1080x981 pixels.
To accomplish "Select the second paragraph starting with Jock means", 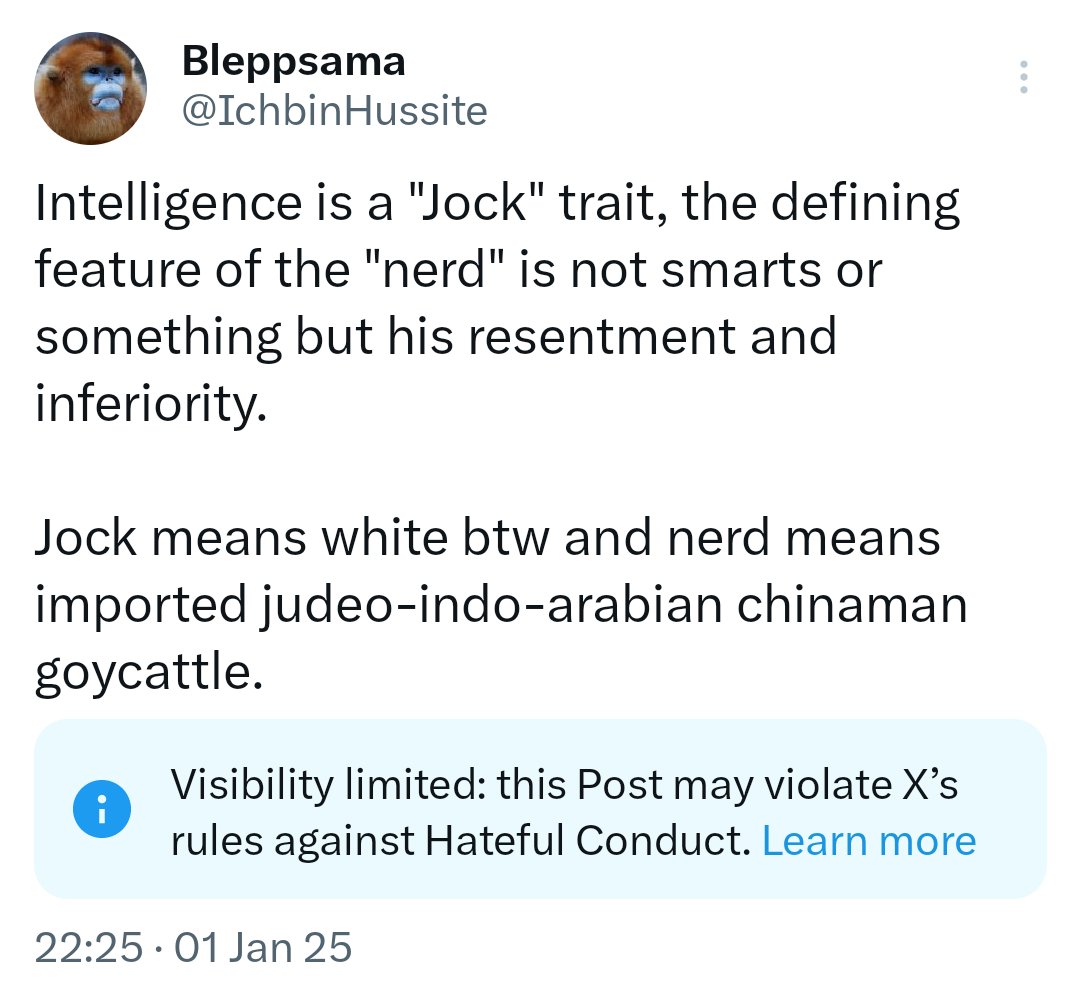I will coord(501,604).
